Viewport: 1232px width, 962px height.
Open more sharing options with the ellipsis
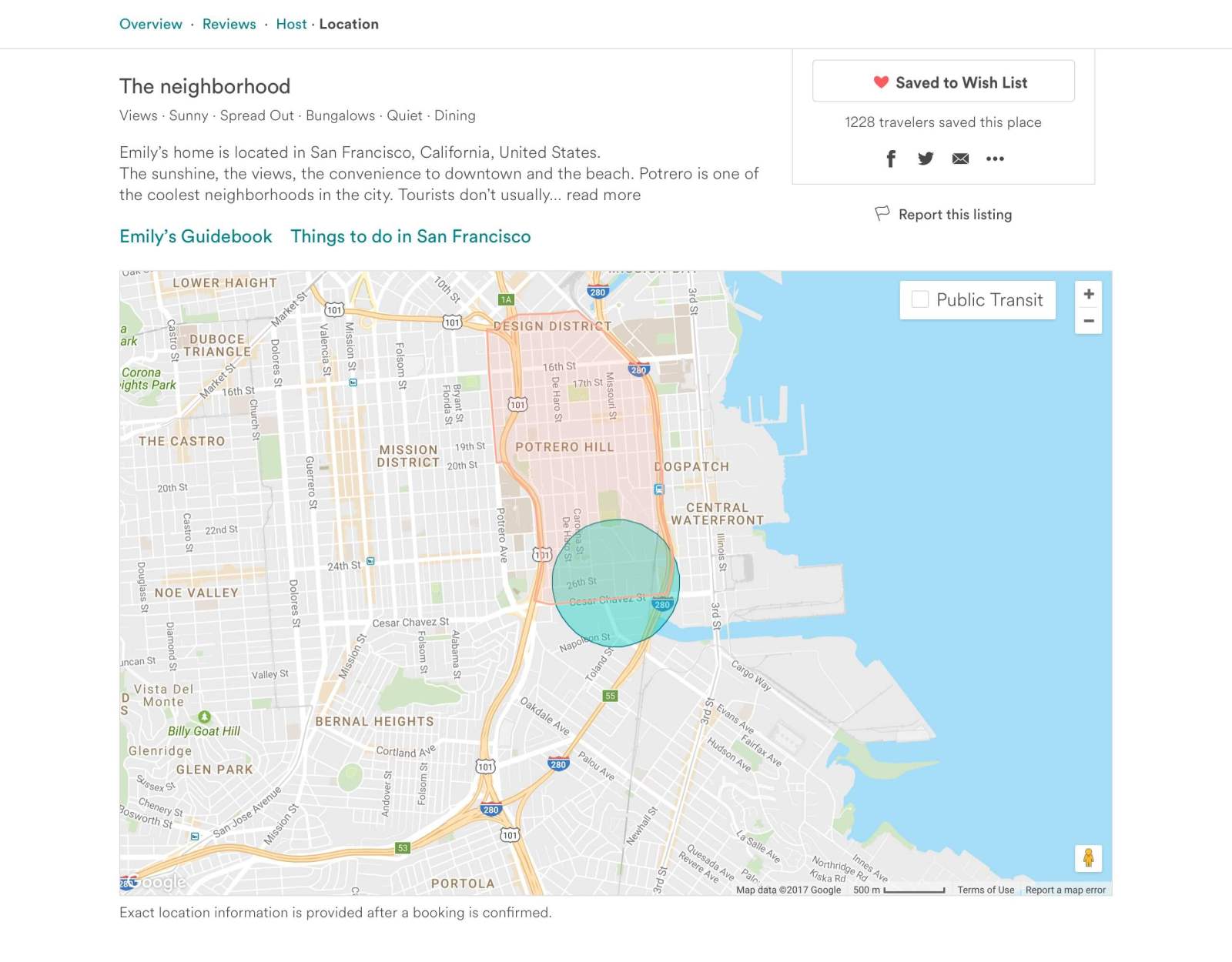[x=995, y=159]
